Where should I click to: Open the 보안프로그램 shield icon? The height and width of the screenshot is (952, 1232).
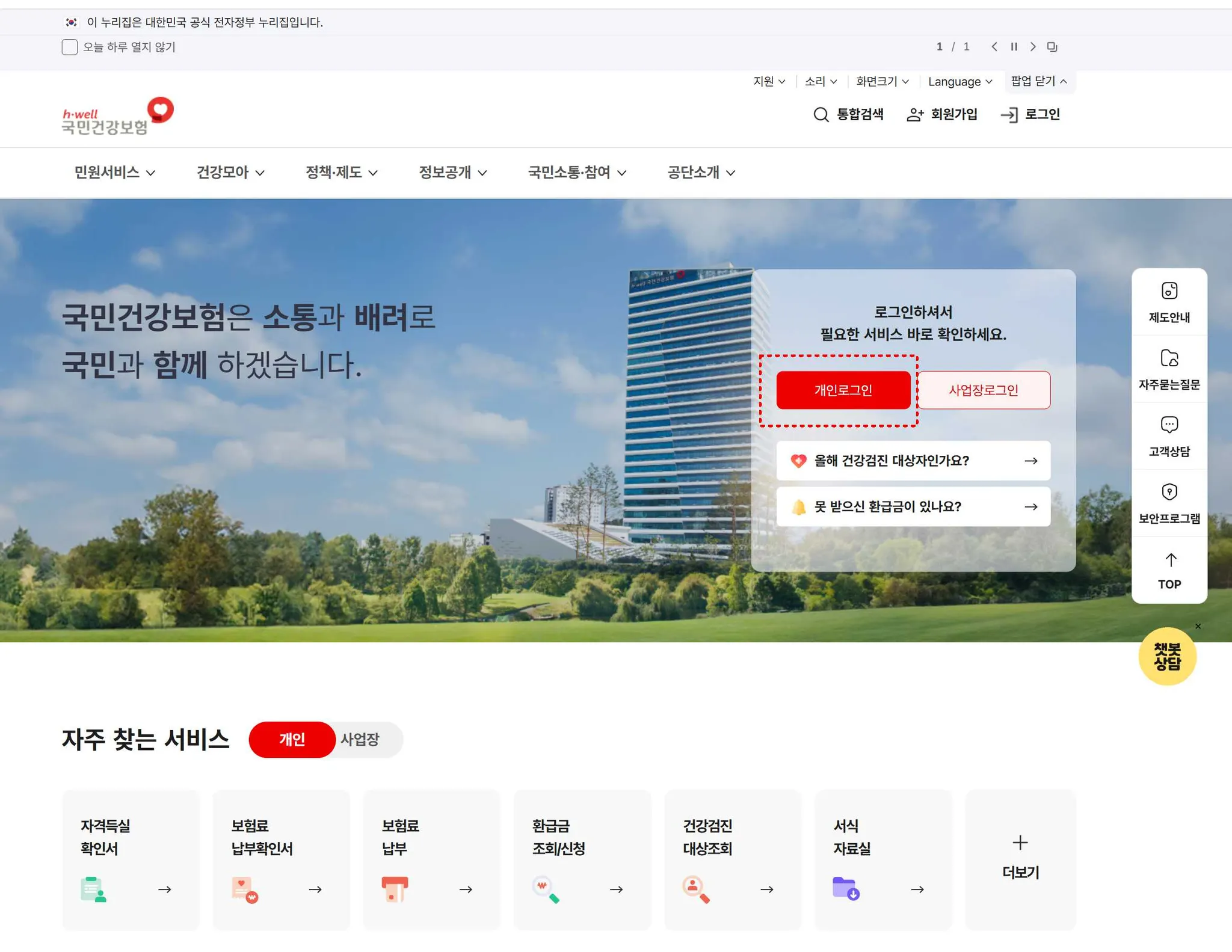coord(1169,492)
